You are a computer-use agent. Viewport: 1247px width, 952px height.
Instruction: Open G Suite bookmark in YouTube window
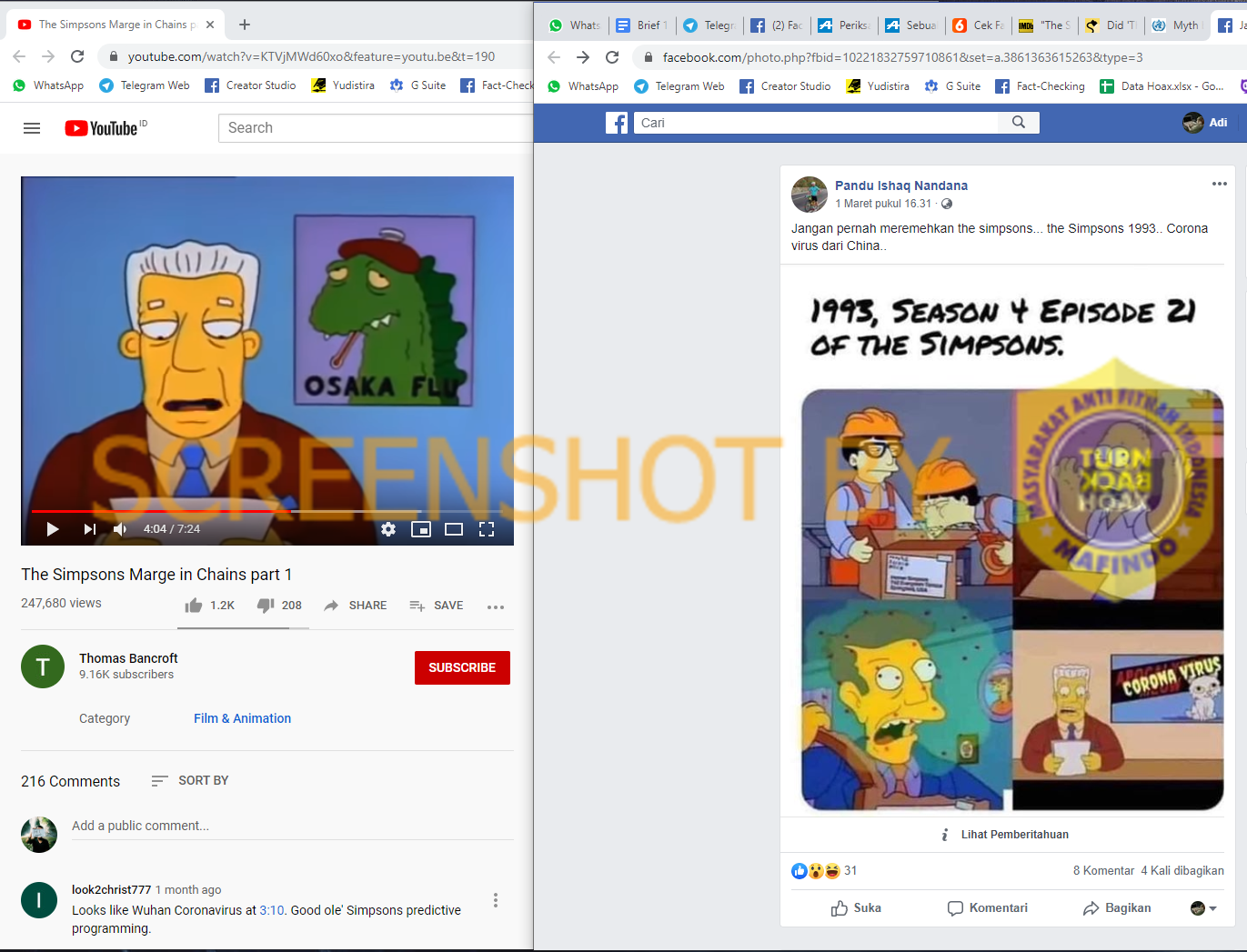click(x=417, y=85)
